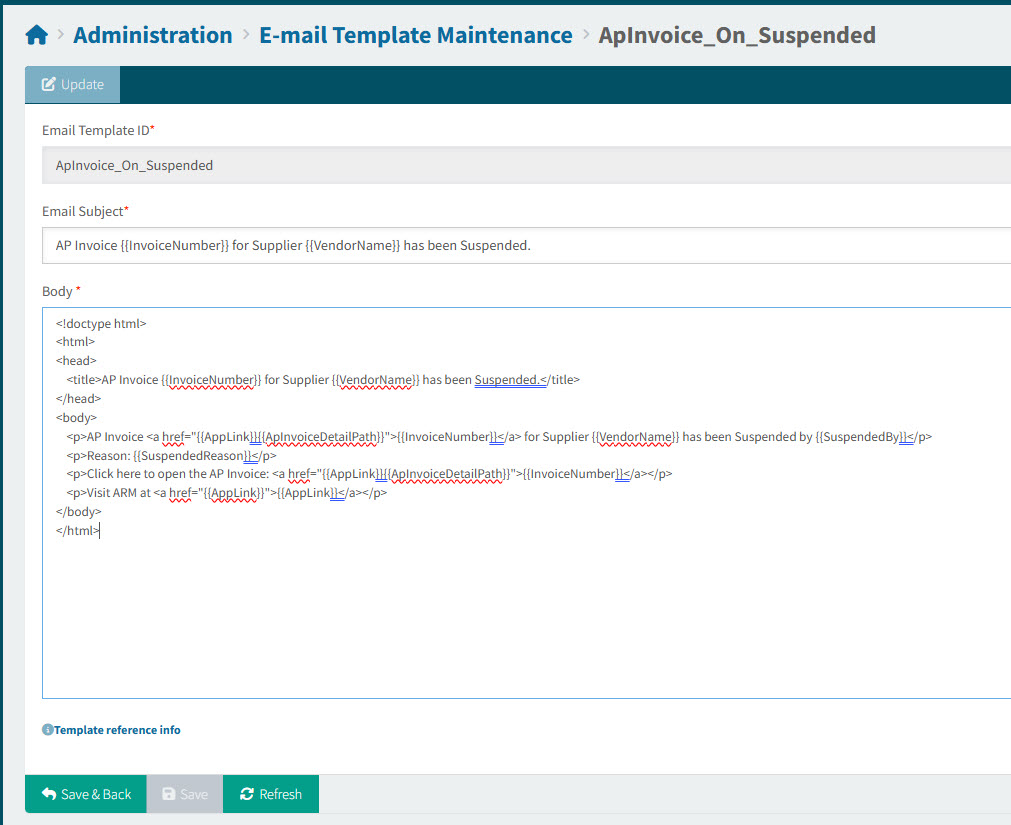The image size is (1011, 825).
Task: Click the disabled Save button
Action: [x=184, y=794]
